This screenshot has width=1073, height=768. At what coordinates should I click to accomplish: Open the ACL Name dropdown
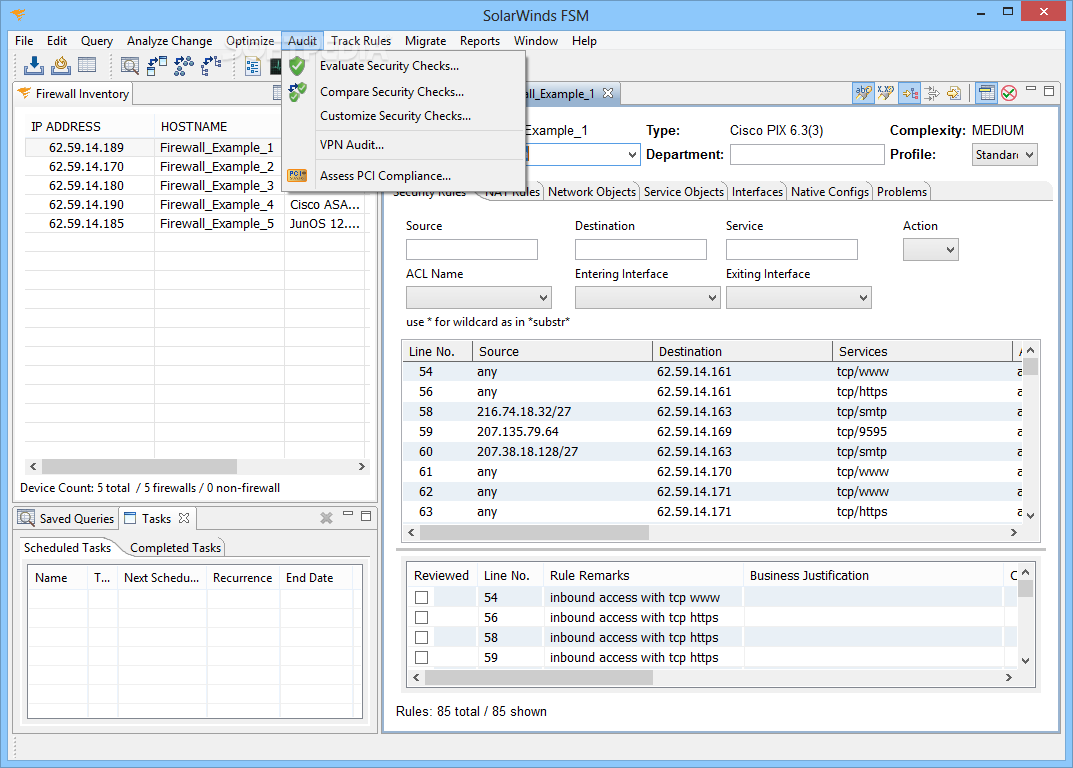478,298
